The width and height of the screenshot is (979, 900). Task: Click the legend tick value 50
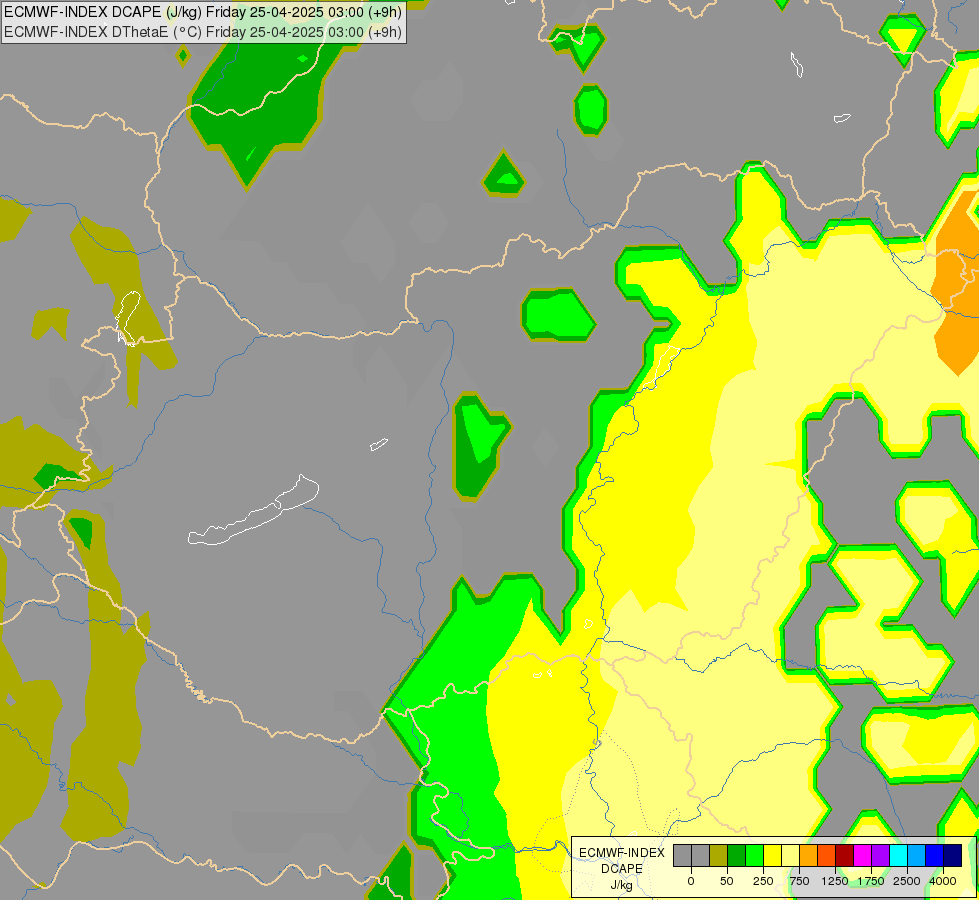point(727,881)
